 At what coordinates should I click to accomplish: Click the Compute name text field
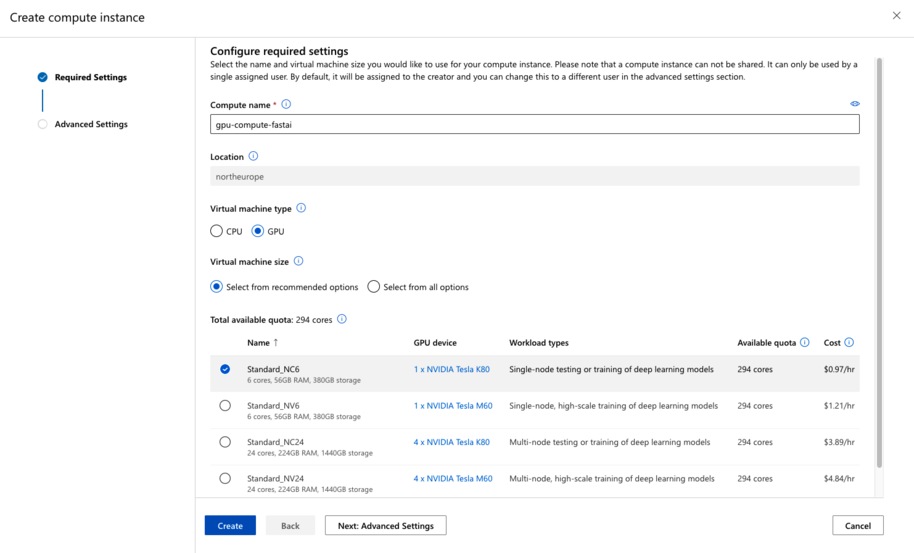(x=534, y=124)
